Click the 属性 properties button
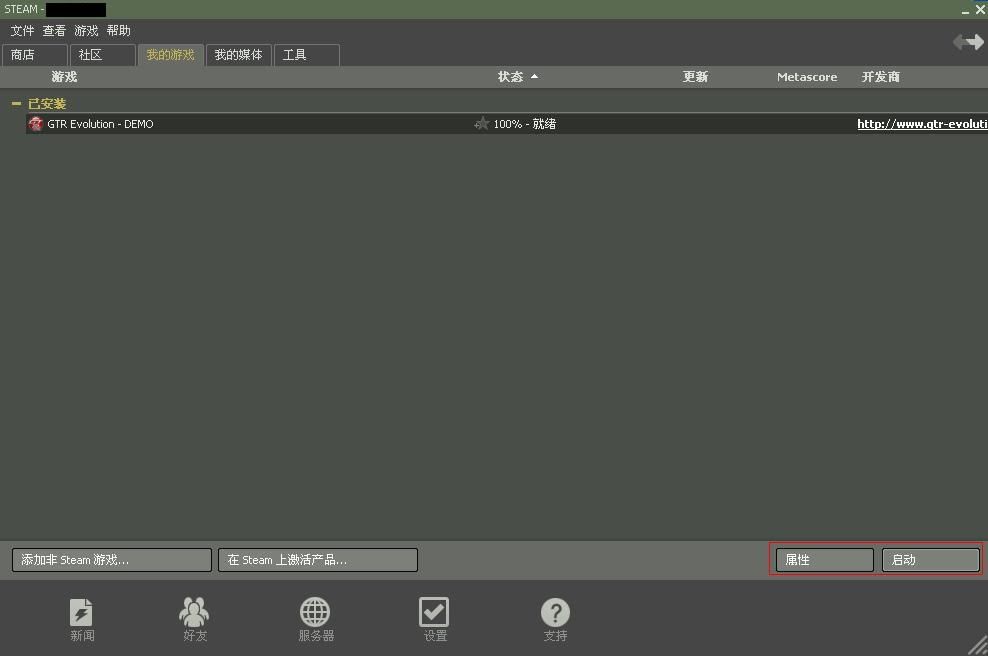This screenshot has width=988, height=656. (x=825, y=560)
